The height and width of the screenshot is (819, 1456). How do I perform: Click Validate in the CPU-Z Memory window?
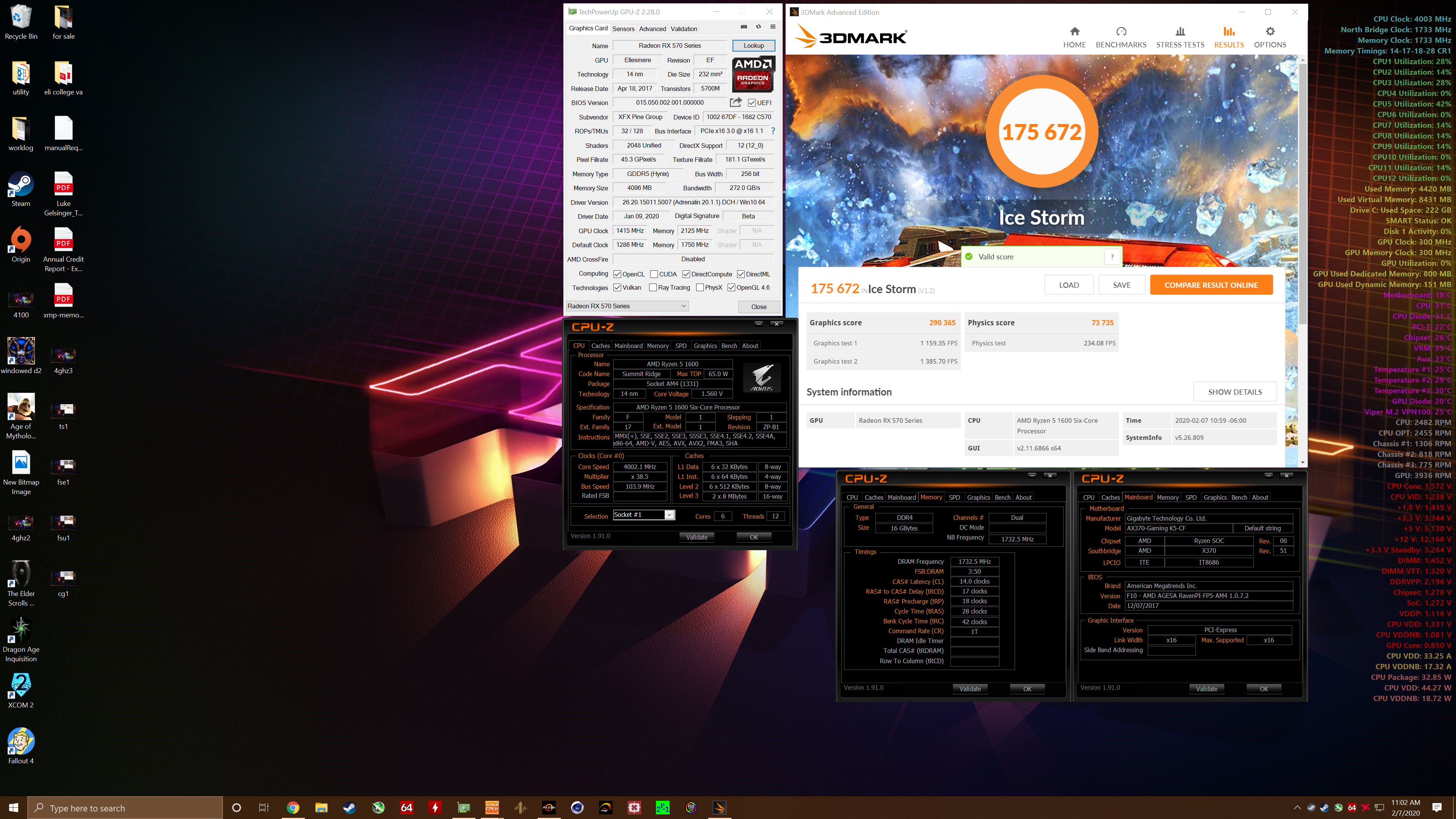coord(970,689)
